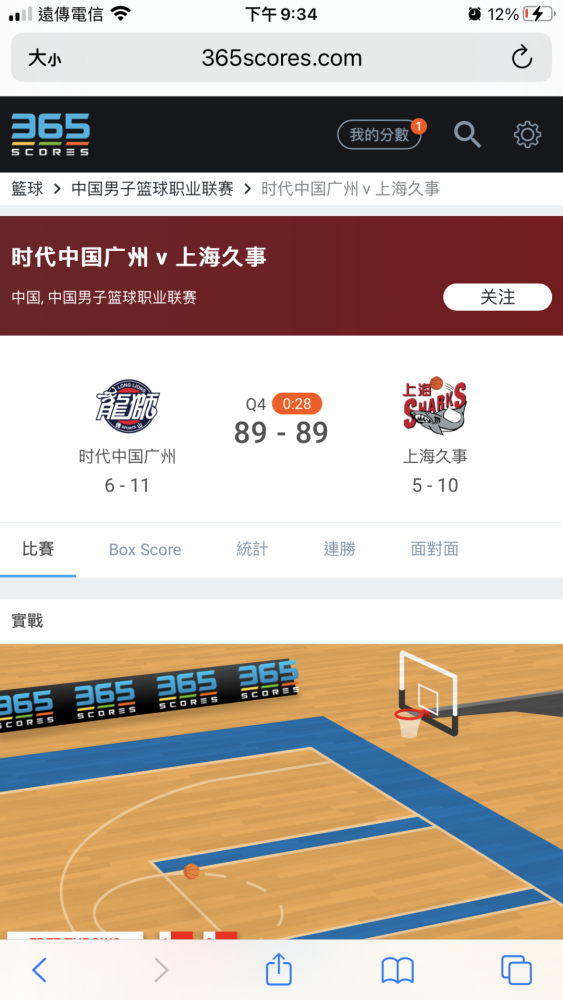This screenshot has width=563, height=1000.
Task: Tap the 365Scores logo
Action: (50, 135)
